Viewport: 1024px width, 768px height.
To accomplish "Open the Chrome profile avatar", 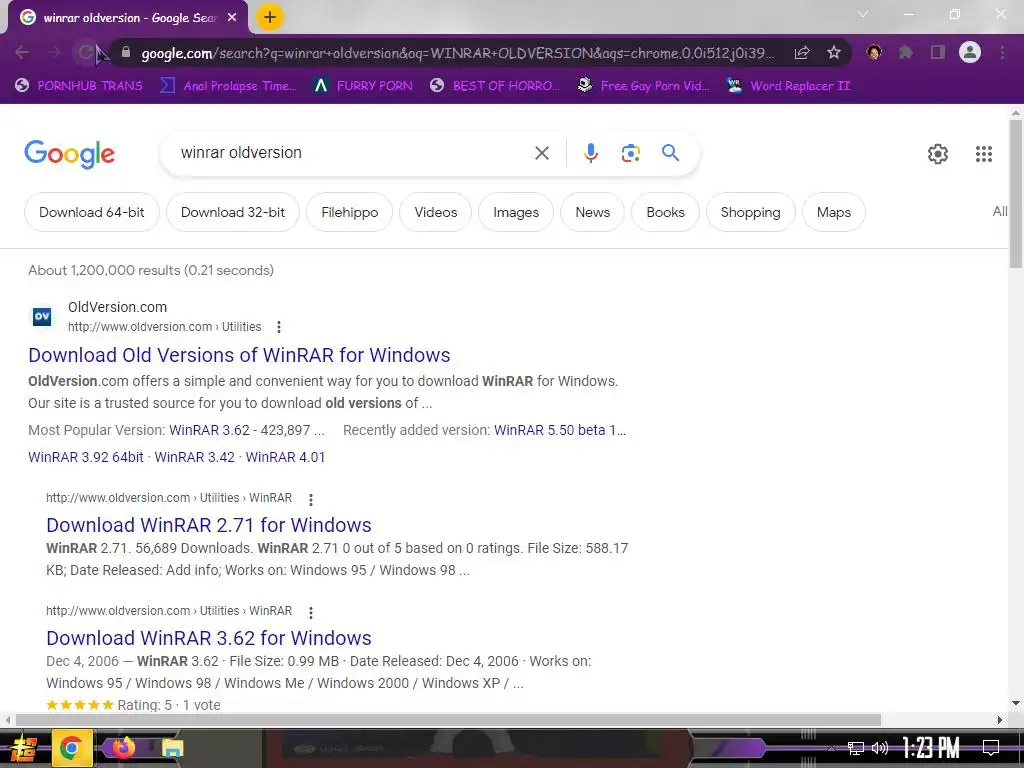I will [970, 52].
